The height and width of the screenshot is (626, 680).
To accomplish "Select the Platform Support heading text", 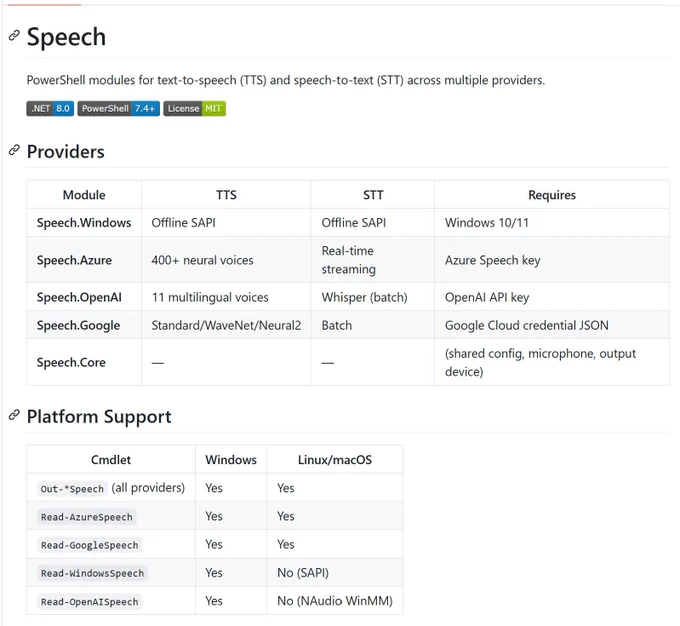I will tap(99, 417).
